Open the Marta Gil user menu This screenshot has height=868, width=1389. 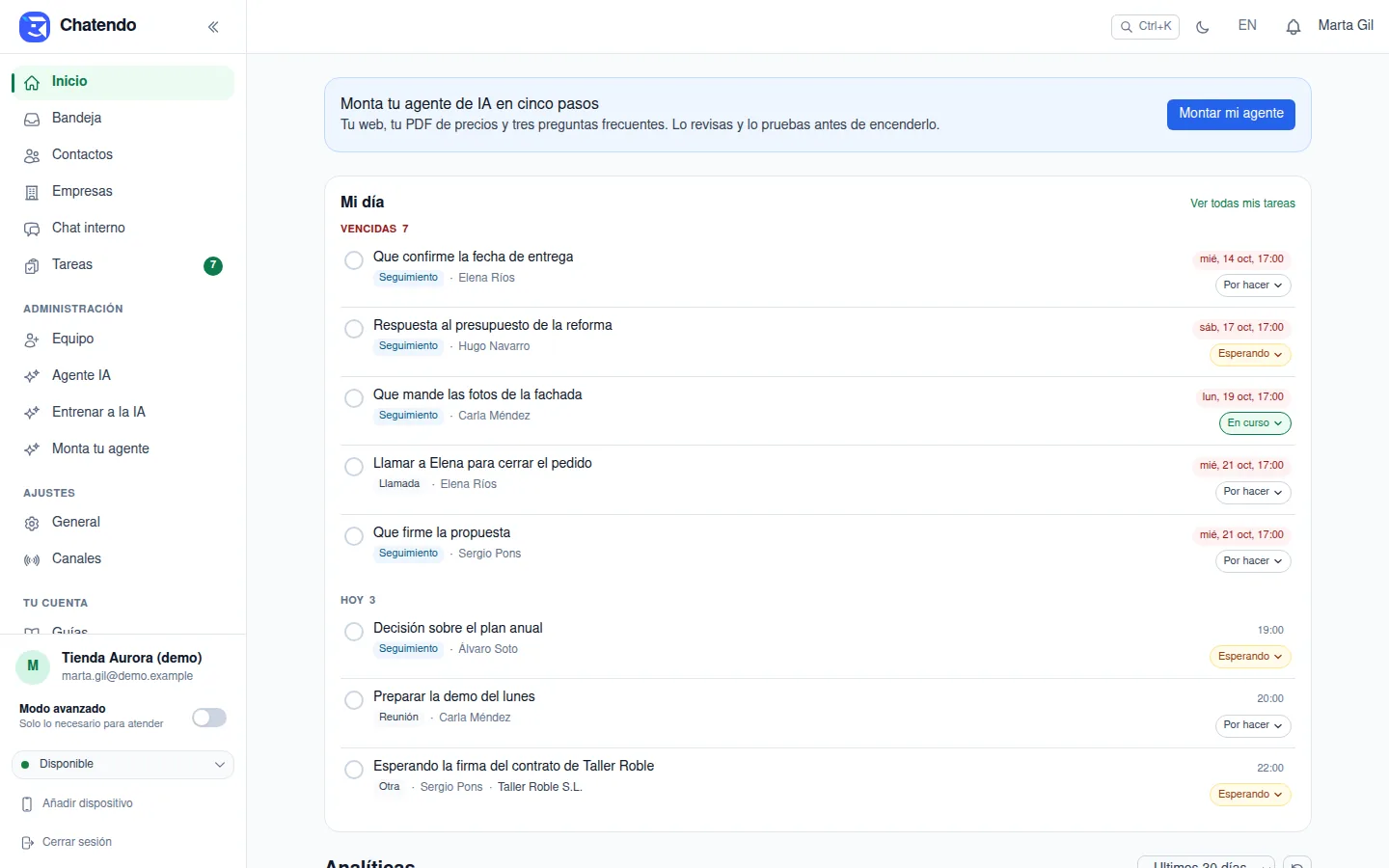click(1346, 26)
